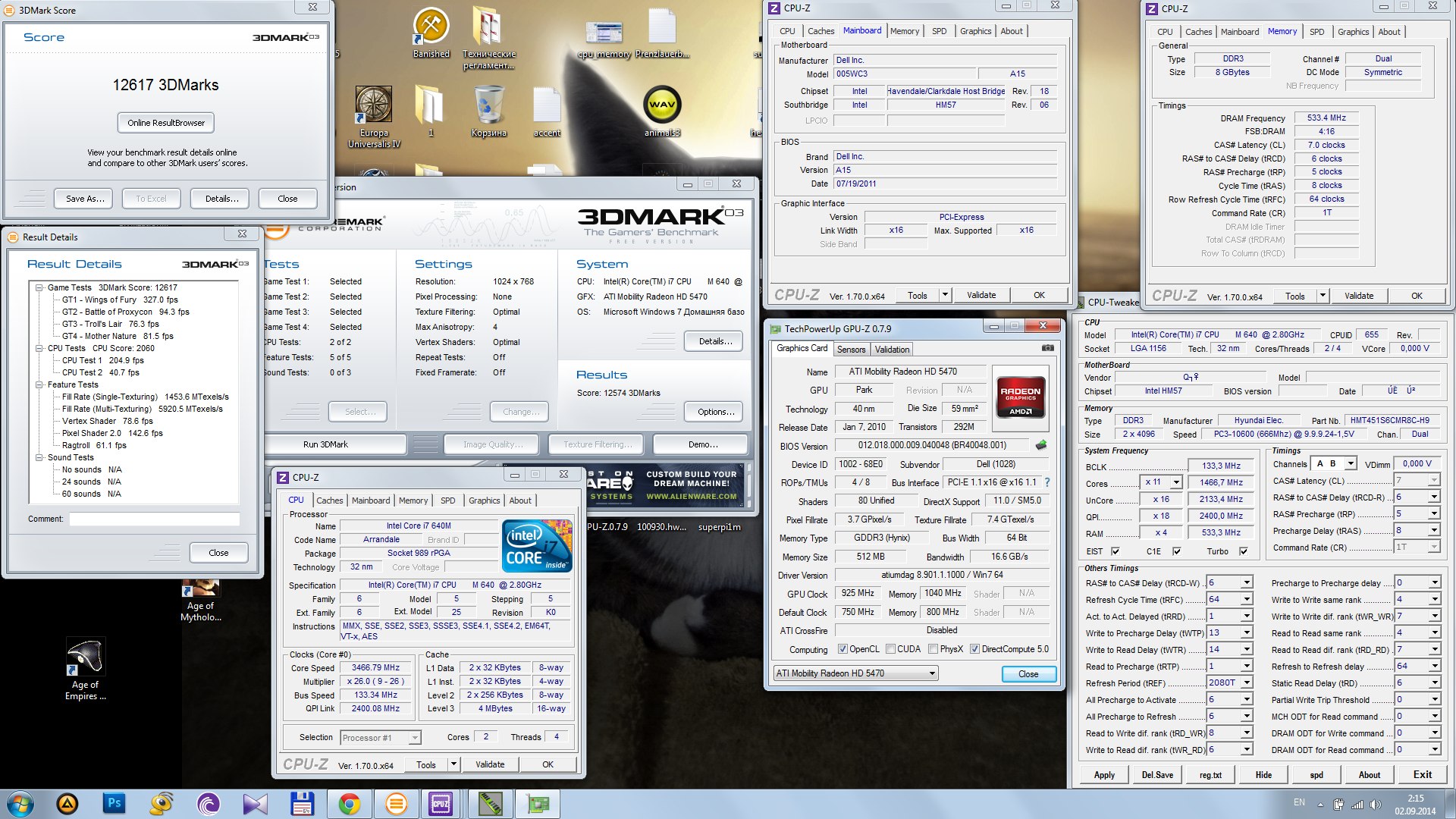Switch to Sensors tab in GPU-Z
This screenshot has width=1456, height=819.
(851, 350)
